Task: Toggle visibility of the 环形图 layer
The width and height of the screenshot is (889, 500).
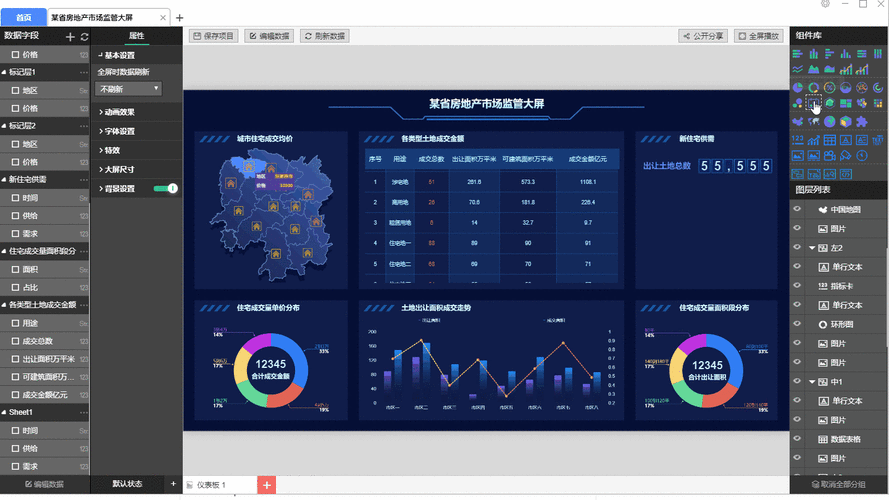Action: pos(798,325)
